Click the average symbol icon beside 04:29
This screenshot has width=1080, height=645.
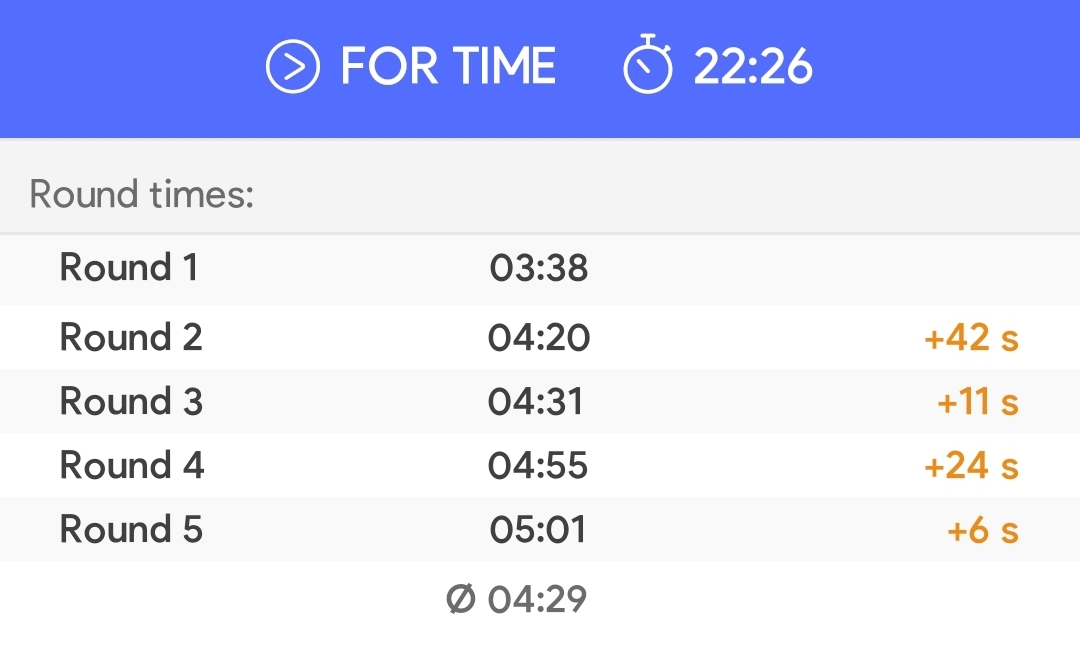click(x=461, y=598)
